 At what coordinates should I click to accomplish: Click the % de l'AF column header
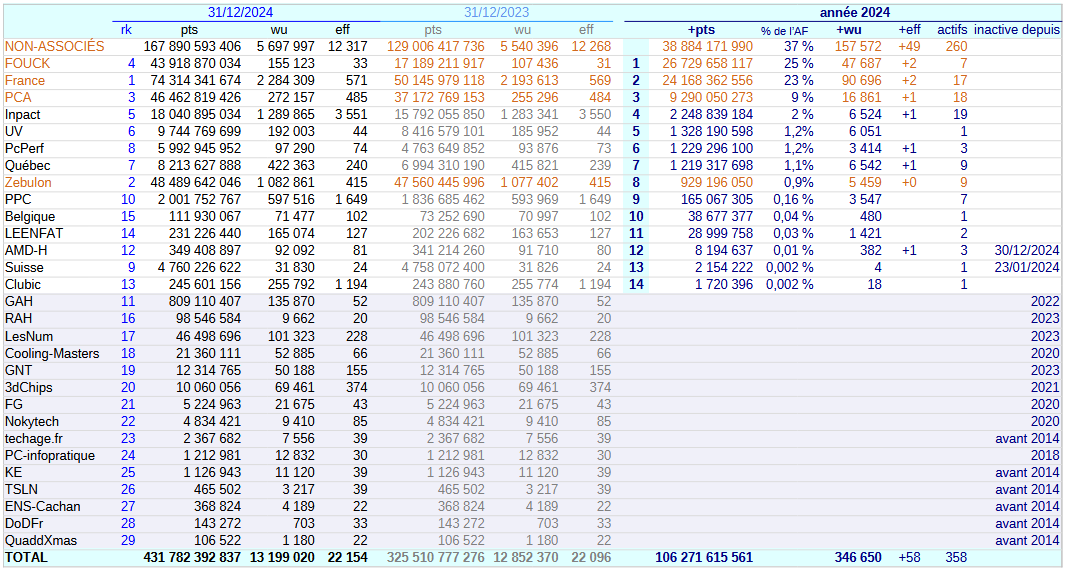pyautogui.click(x=784, y=30)
